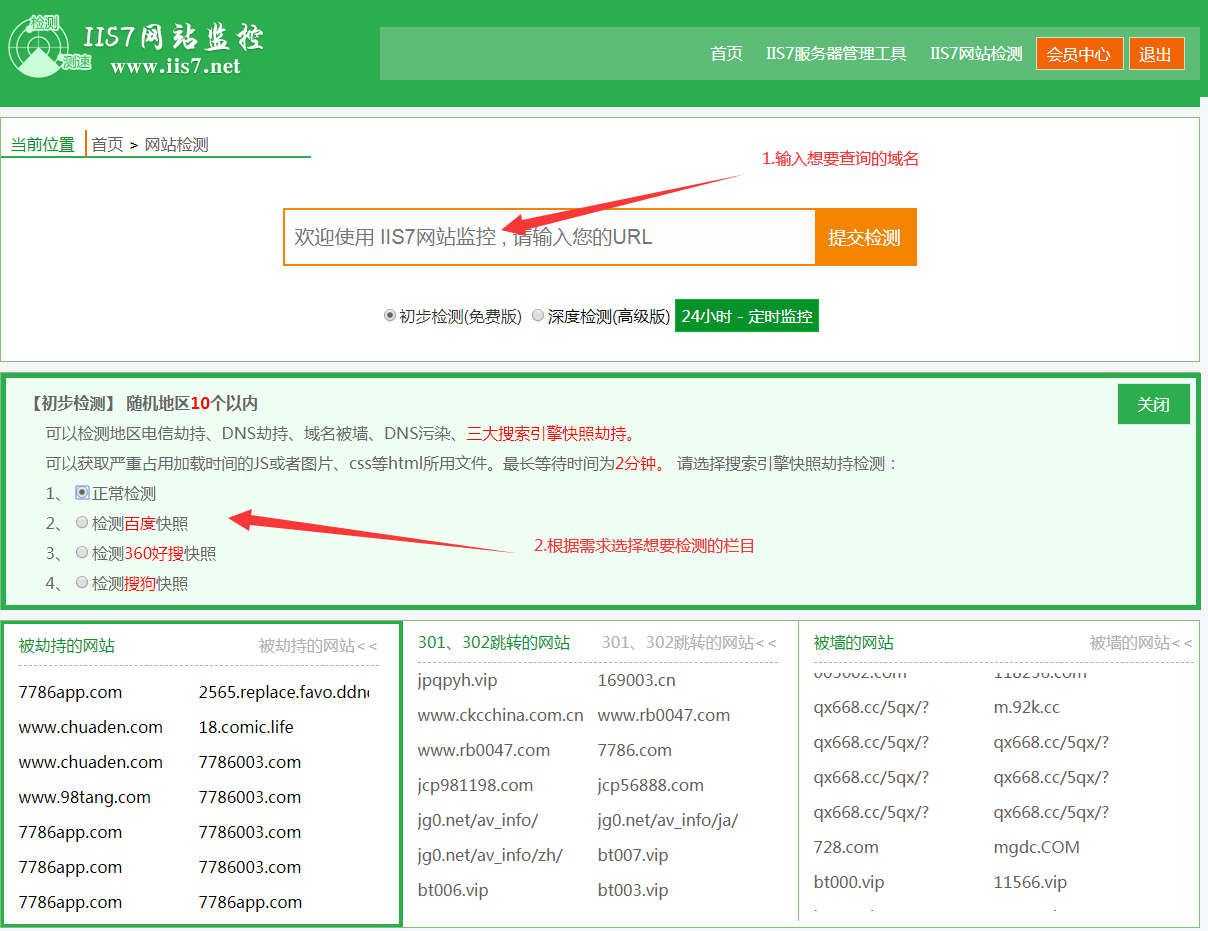The width and height of the screenshot is (1208, 931).
Task: Select 初步检测(免费版) radio option
Action: (x=390, y=316)
